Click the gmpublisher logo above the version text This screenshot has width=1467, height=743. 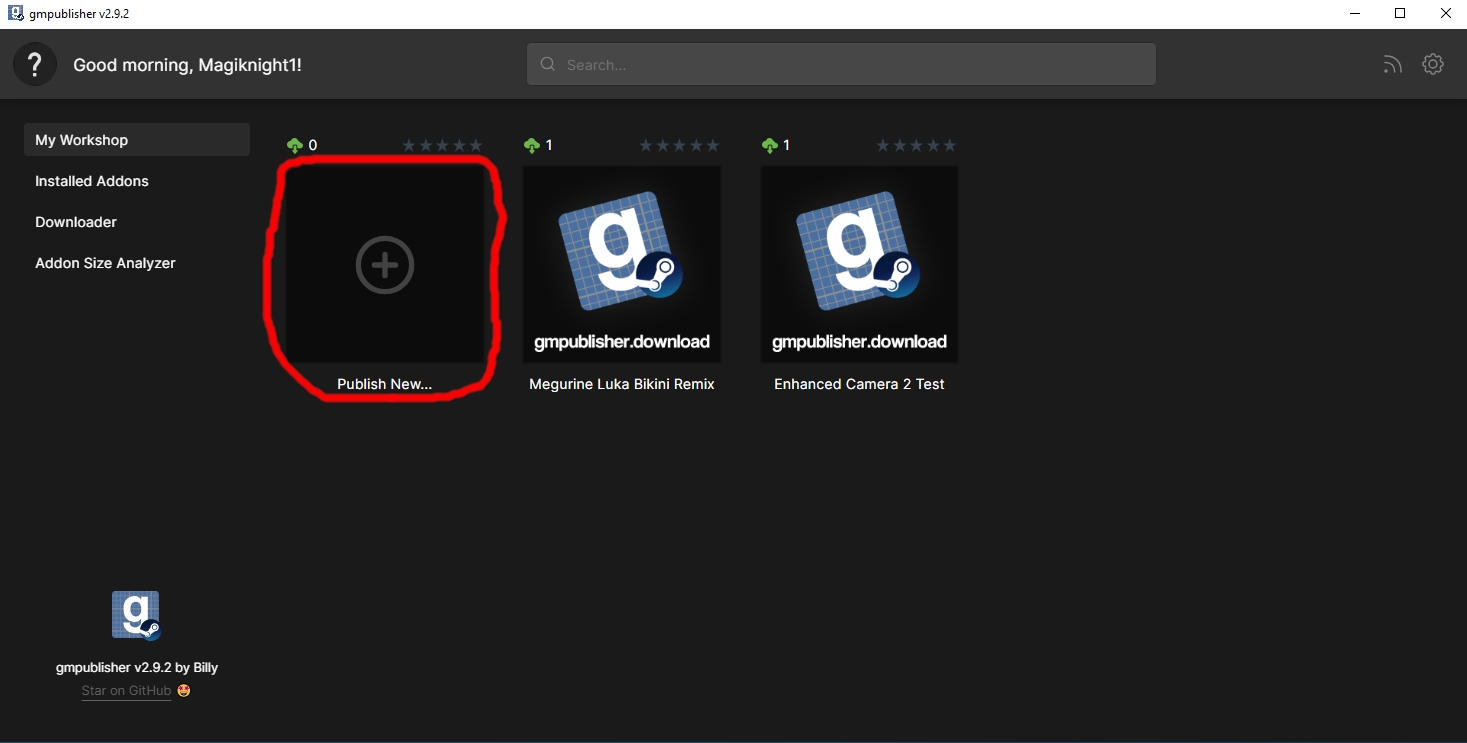136,615
